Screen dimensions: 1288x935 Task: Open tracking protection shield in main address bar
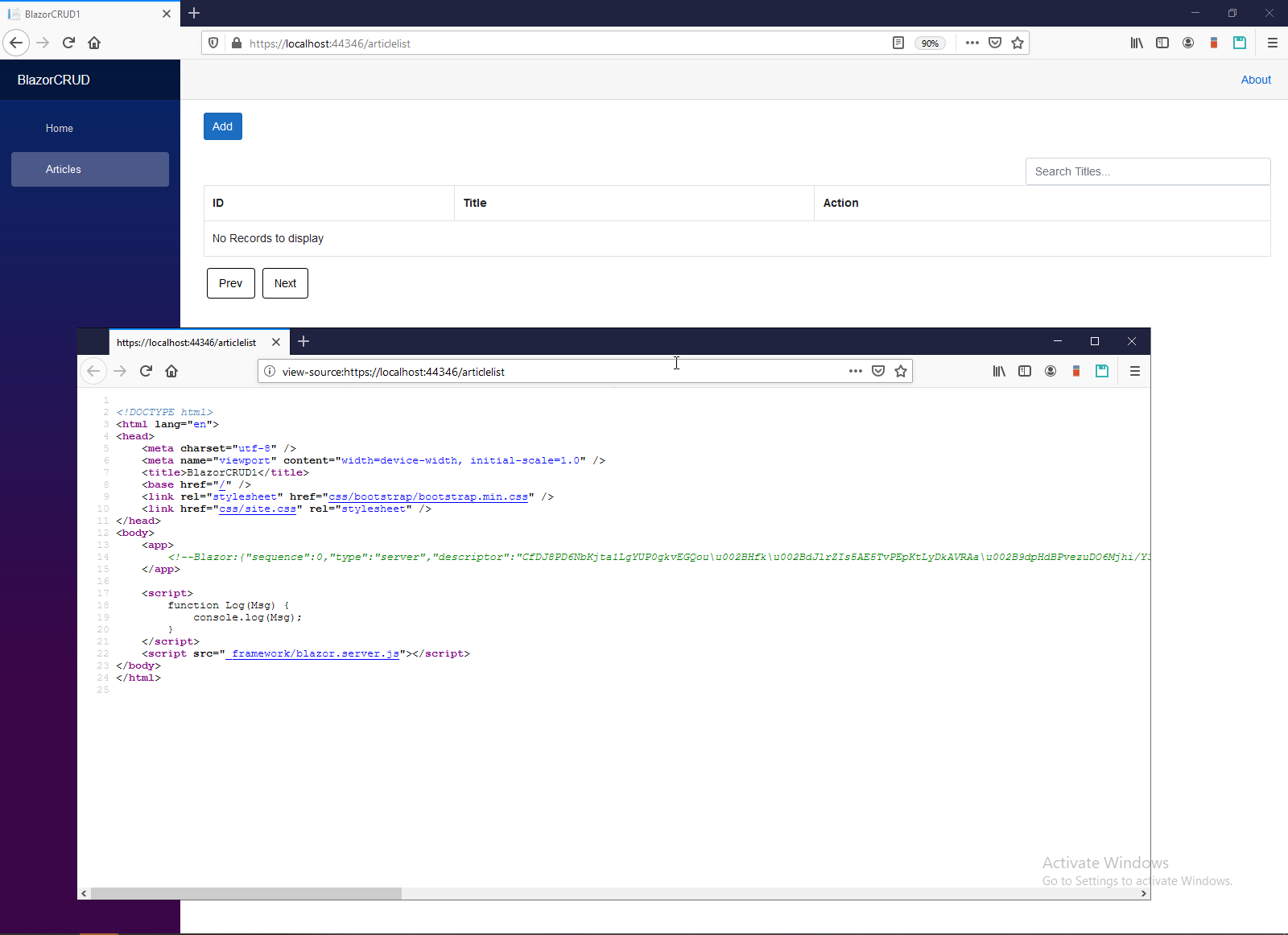pyautogui.click(x=213, y=43)
